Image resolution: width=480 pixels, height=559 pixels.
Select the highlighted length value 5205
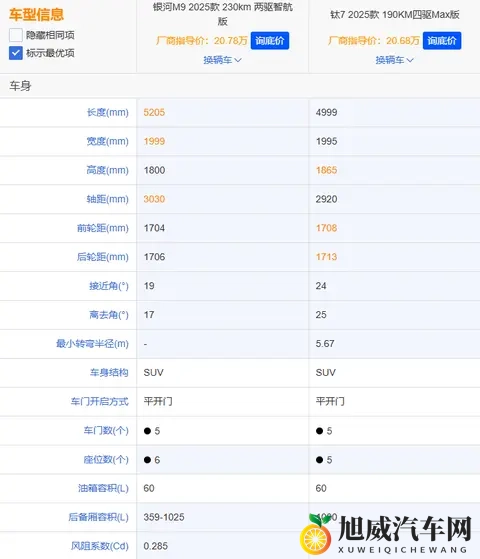[x=154, y=113]
